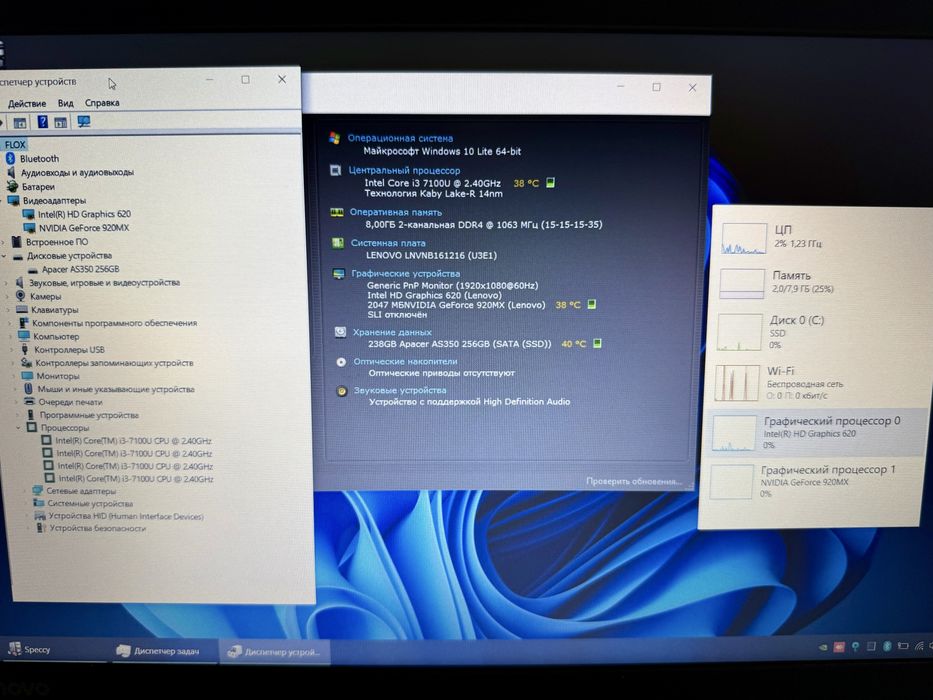Open the Действие menu
The height and width of the screenshot is (700, 933).
click(x=27, y=104)
